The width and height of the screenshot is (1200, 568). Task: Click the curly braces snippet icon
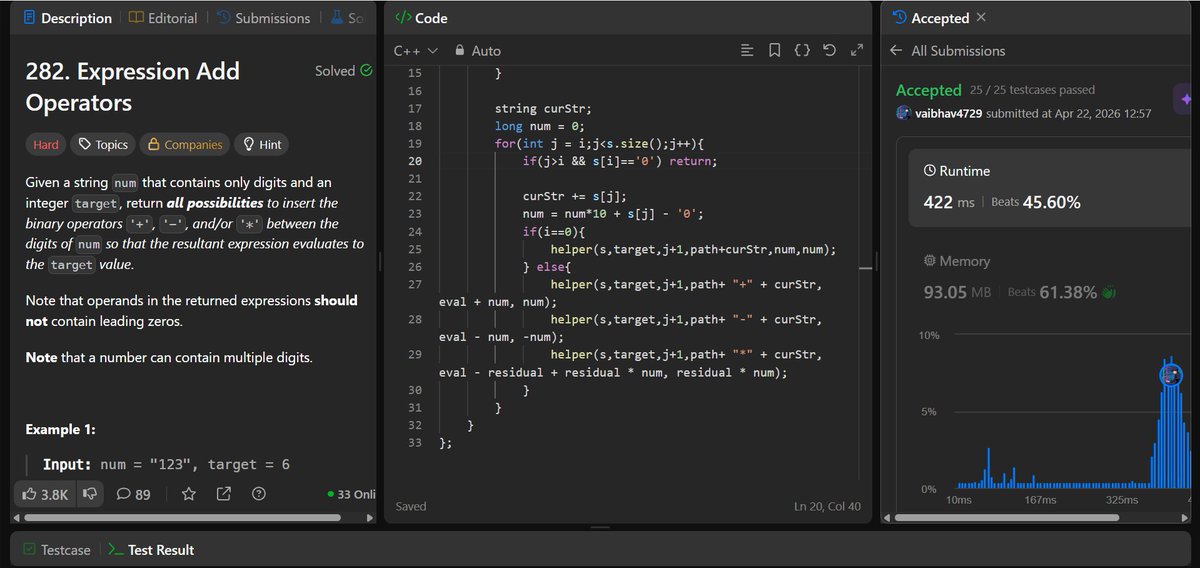[802, 50]
